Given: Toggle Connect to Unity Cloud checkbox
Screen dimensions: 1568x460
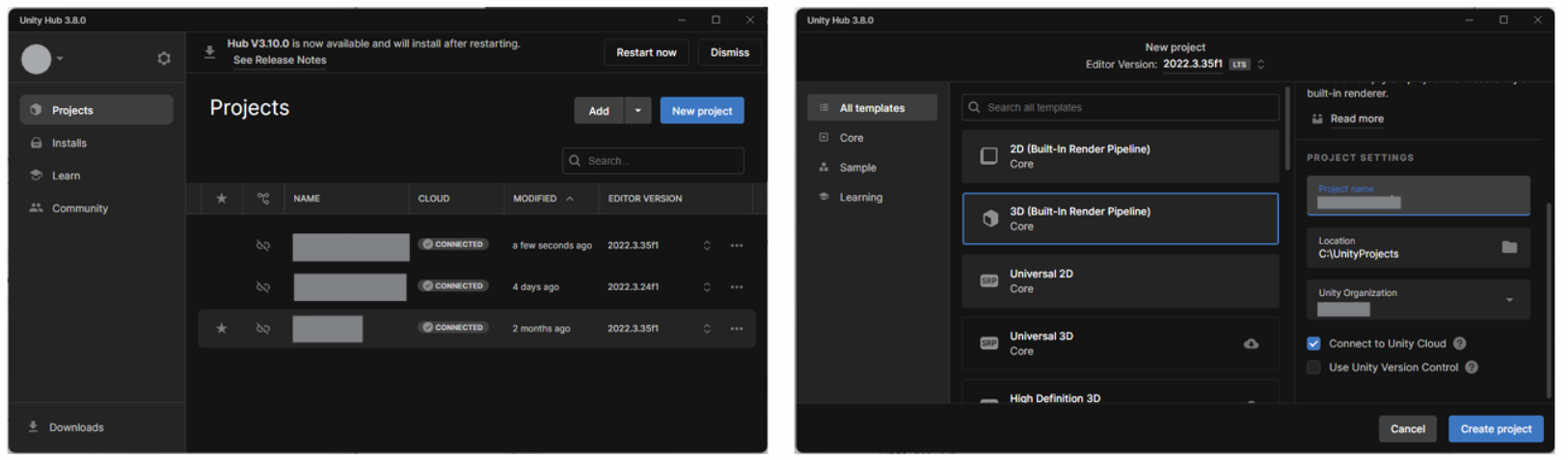Looking at the screenshot, I should point(1313,343).
